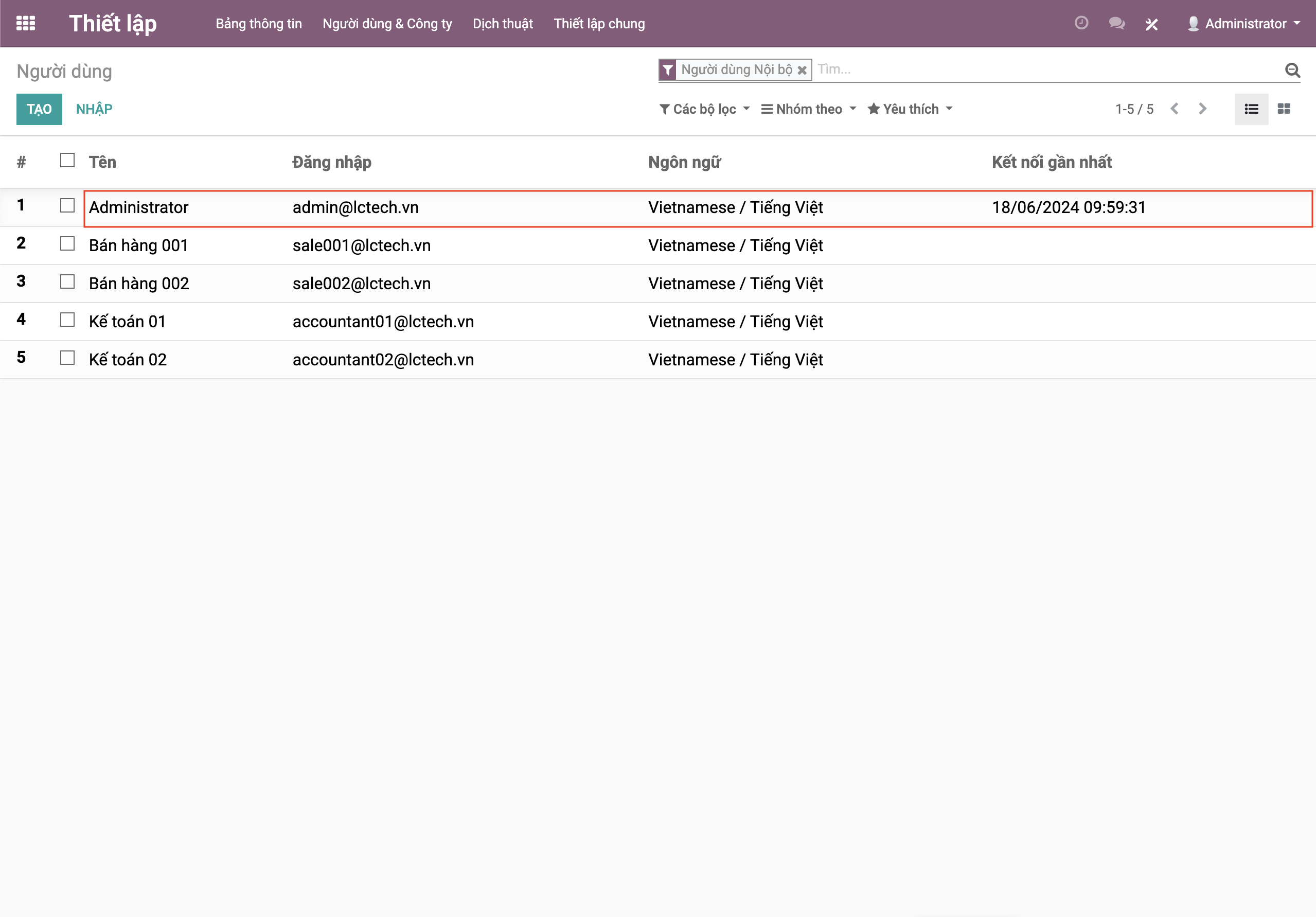This screenshot has width=1316, height=917.
Task: Open the Administrator user menu
Action: [1244, 24]
